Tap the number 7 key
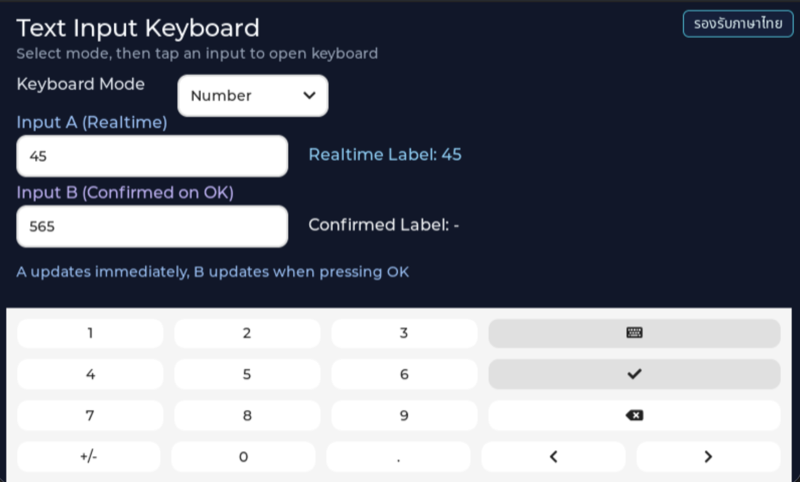800x482 pixels. point(90,415)
